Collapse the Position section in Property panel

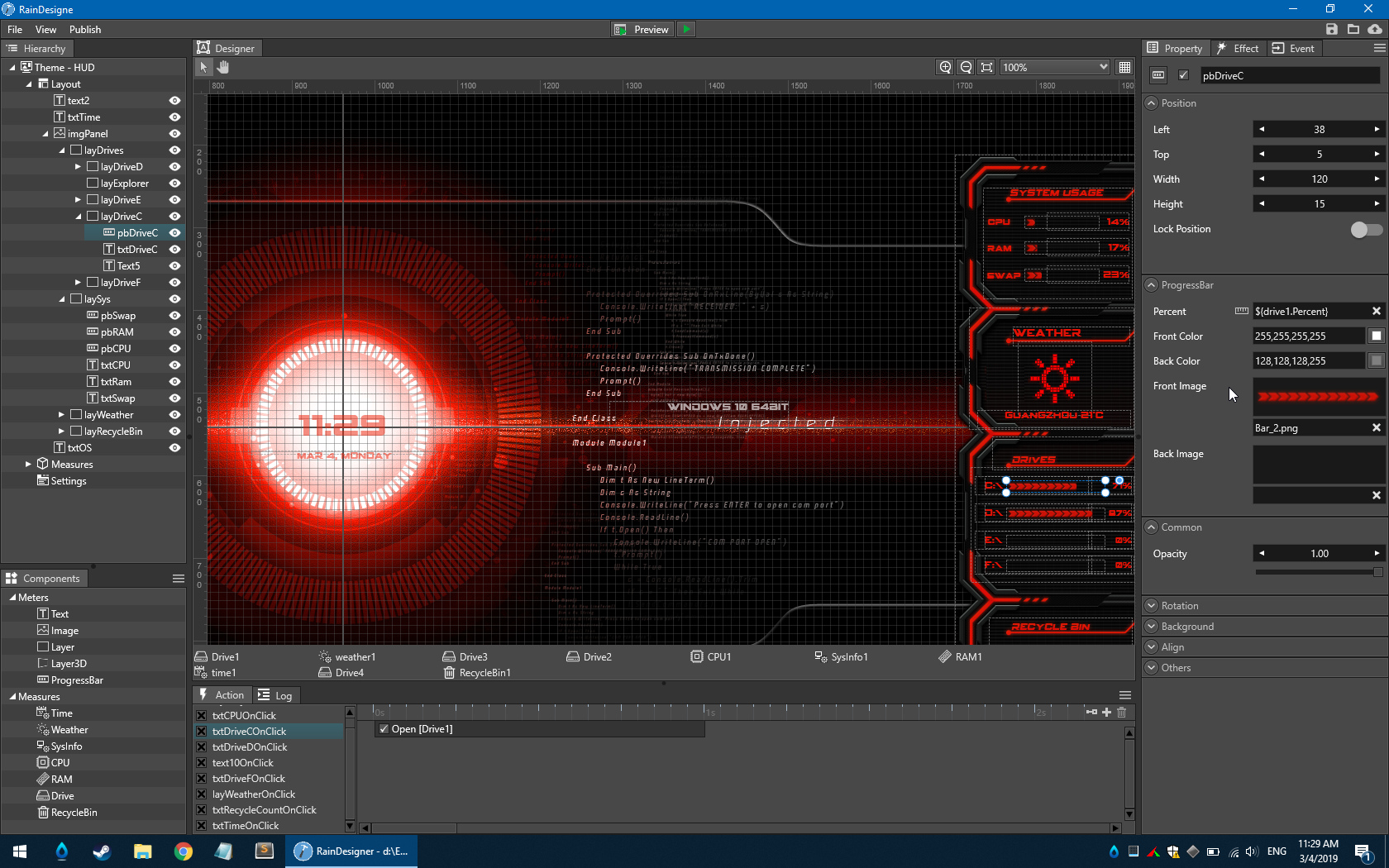pyautogui.click(x=1151, y=103)
